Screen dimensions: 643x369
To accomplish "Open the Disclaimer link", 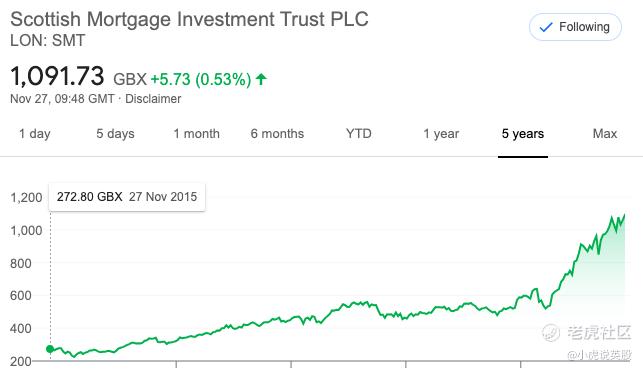I will pos(153,99).
